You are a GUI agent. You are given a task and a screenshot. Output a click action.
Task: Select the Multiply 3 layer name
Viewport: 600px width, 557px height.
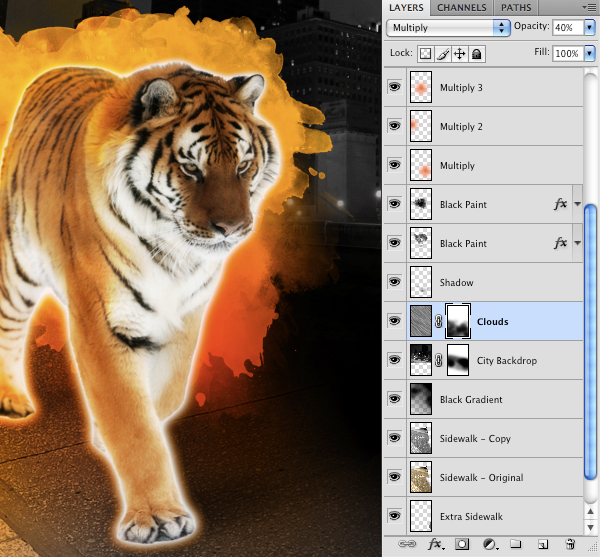tap(461, 88)
